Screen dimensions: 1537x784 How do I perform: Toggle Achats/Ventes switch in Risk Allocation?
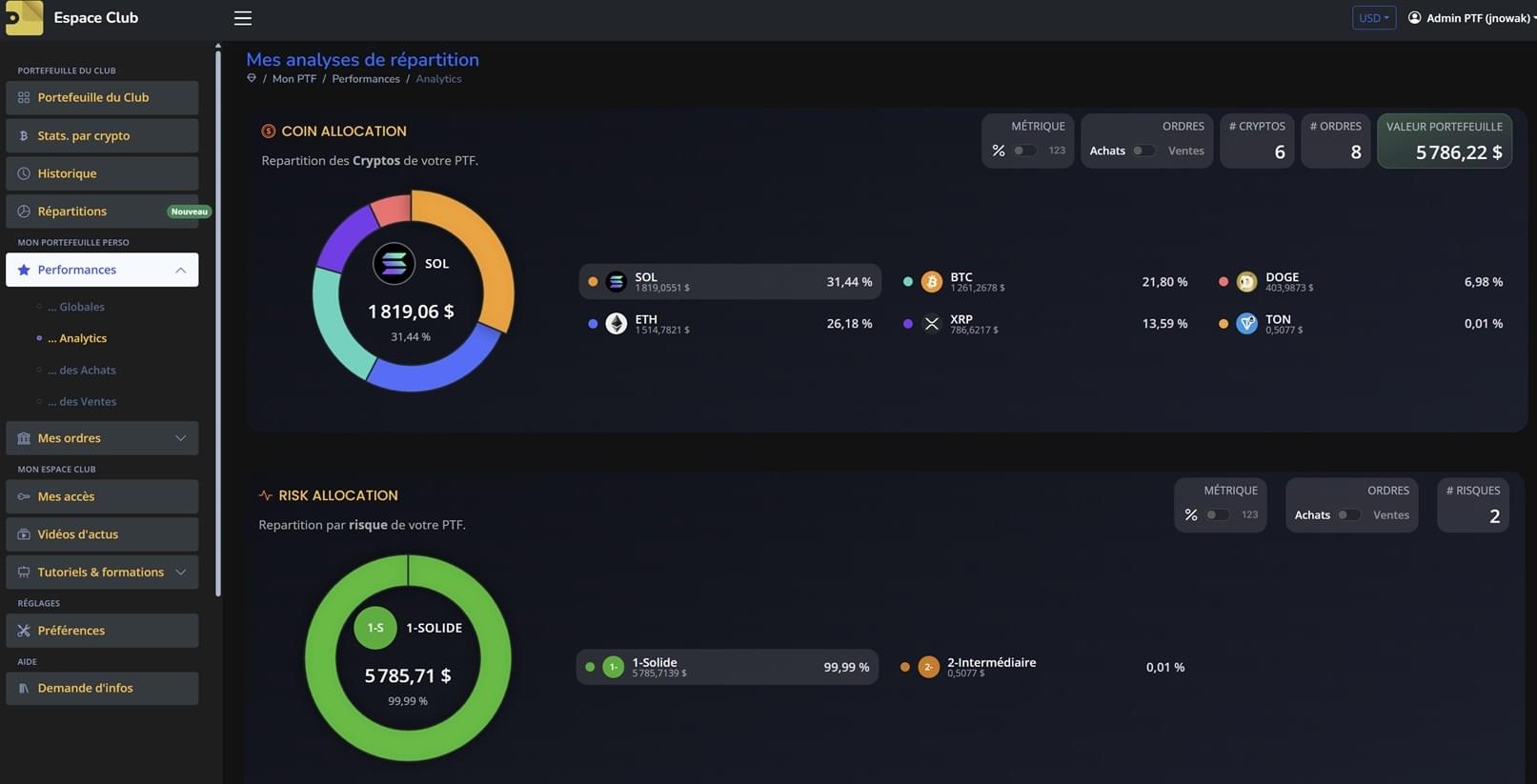pyautogui.click(x=1348, y=515)
